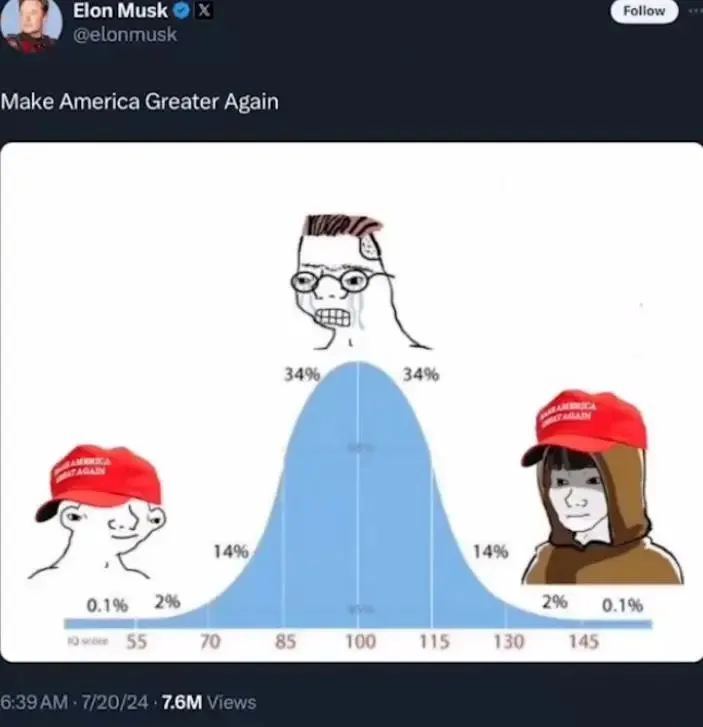
Task: Open the Elon Musk display name
Action: coord(120,11)
